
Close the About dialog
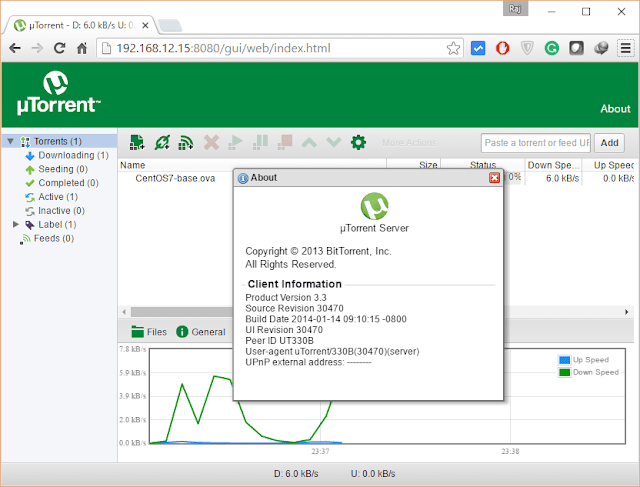pyautogui.click(x=494, y=178)
